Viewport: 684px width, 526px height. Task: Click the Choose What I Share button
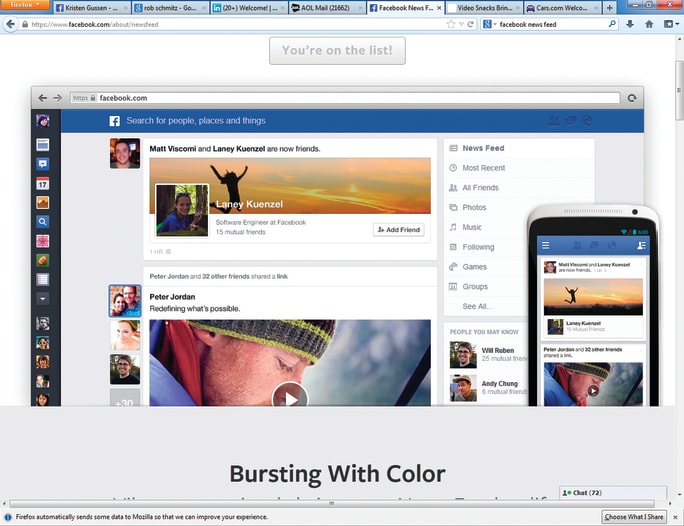pyautogui.click(x=634, y=517)
